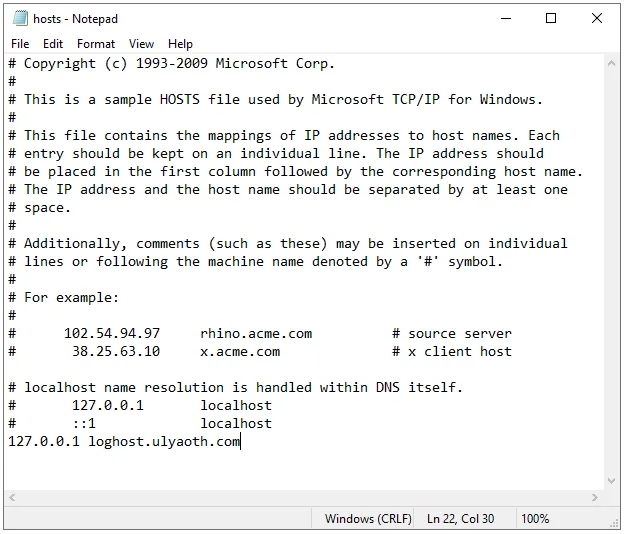
Task: Click the vertical scrollbar down arrow
Action: point(613,480)
